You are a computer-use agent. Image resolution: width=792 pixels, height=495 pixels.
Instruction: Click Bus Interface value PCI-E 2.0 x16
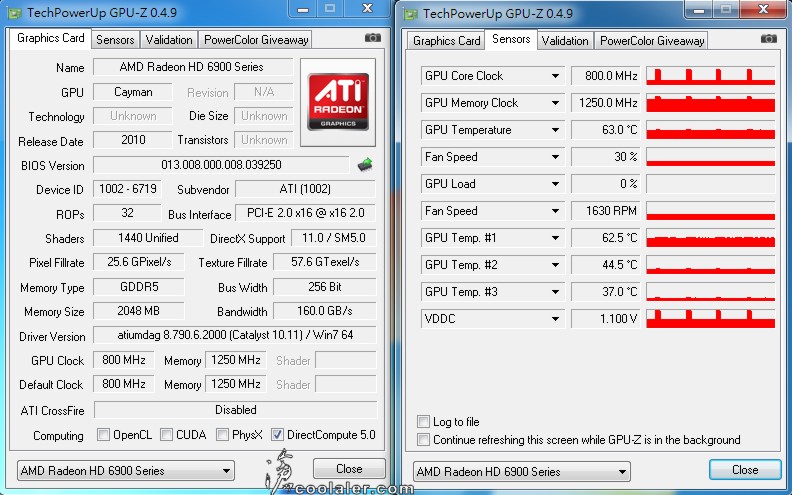(305, 213)
